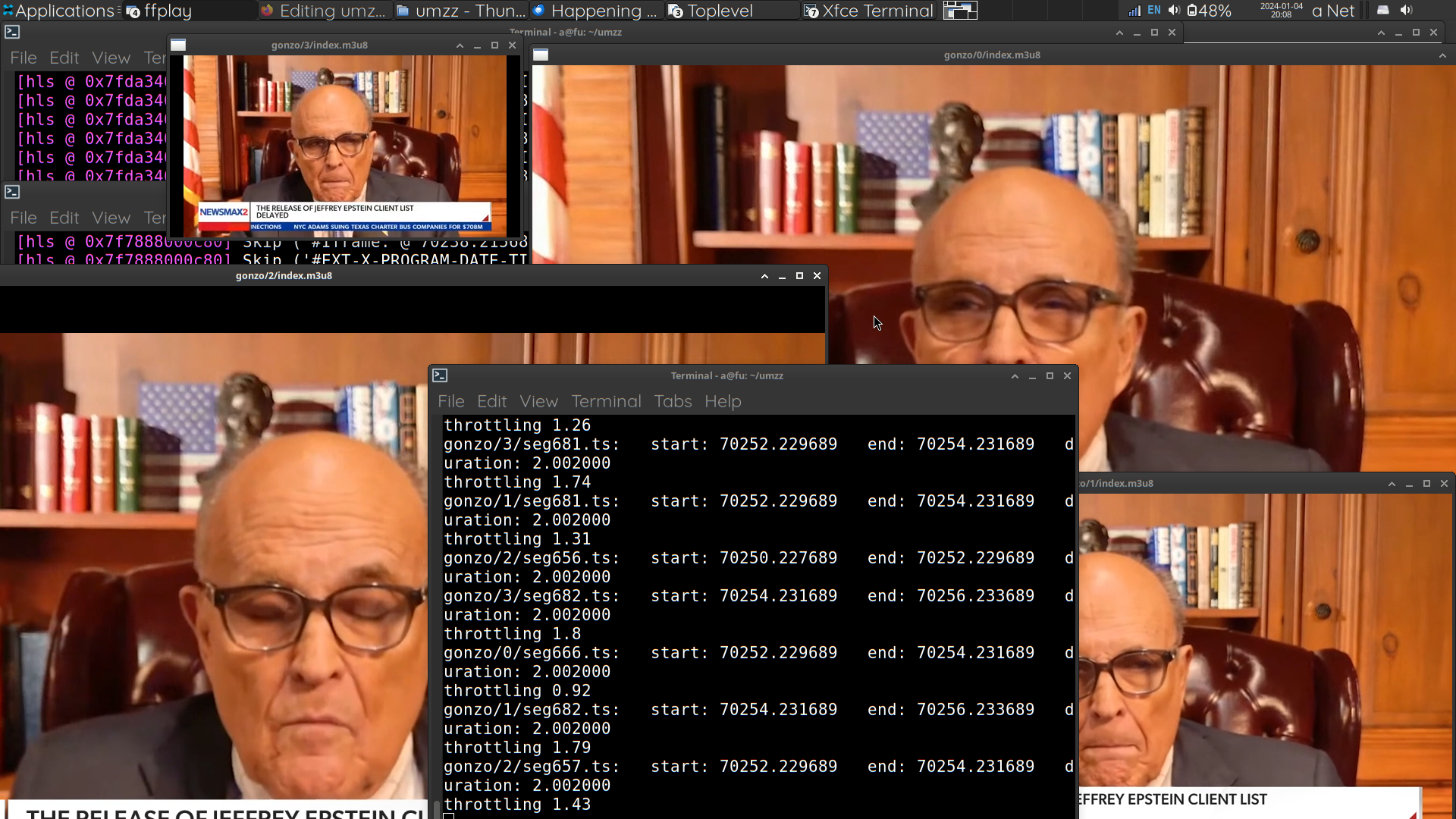Screen dimensions: 1456x819
Task: Open the Applications menu in the panel
Action: tap(59, 11)
